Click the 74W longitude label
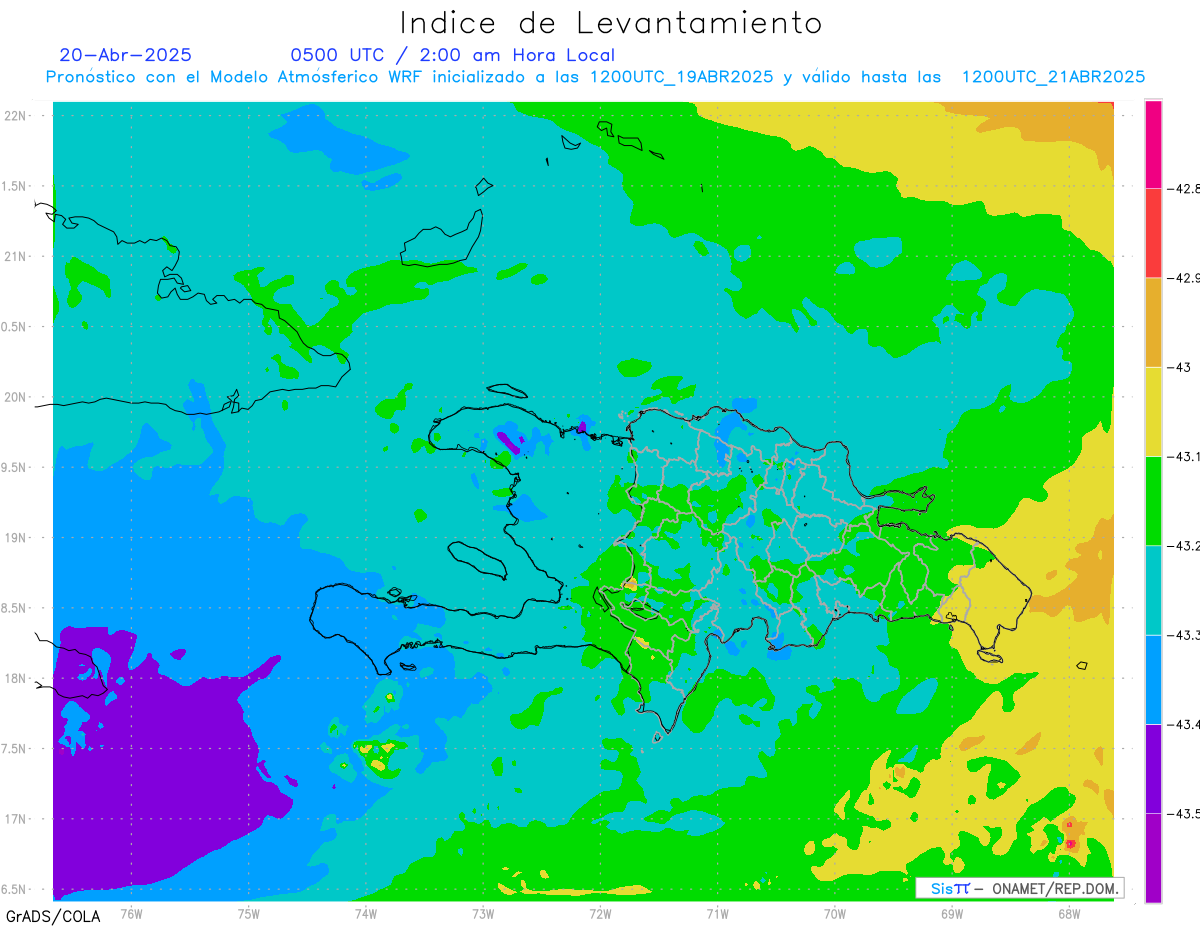This screenshot has height=927, width=1200. point(365,913)
